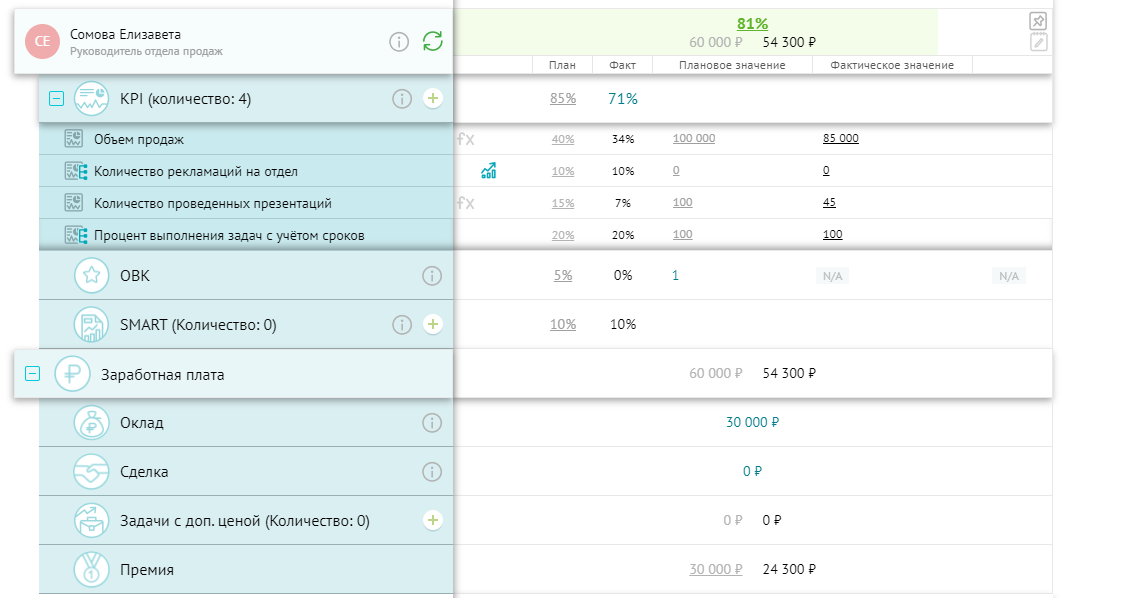Image resolution: width=1135 pixels, height=598 pixels.
Task: Add a SMART goal with the plus icon
Action: [x=433, y=324]
